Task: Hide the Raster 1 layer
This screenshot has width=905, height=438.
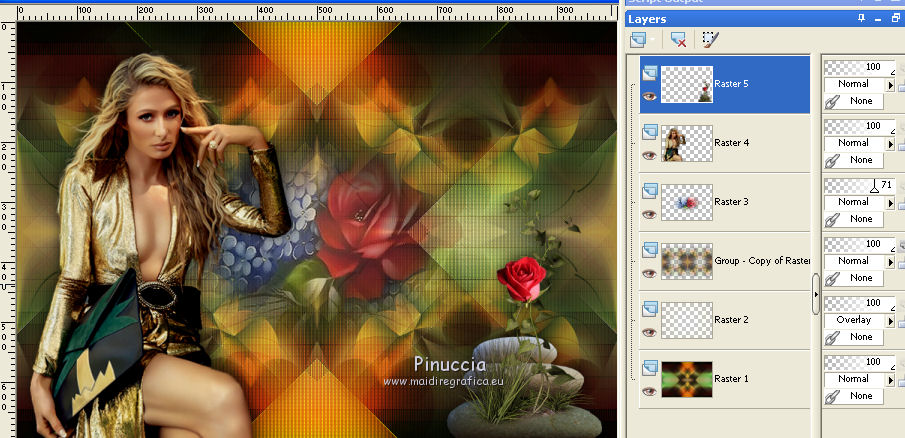Action: [x=649, y=391]
